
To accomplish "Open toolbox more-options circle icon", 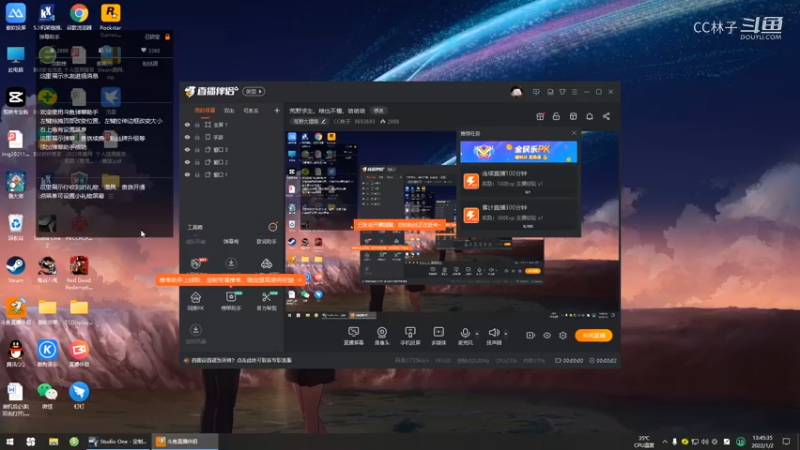I will pyautogui.click(x=273, y=227).
